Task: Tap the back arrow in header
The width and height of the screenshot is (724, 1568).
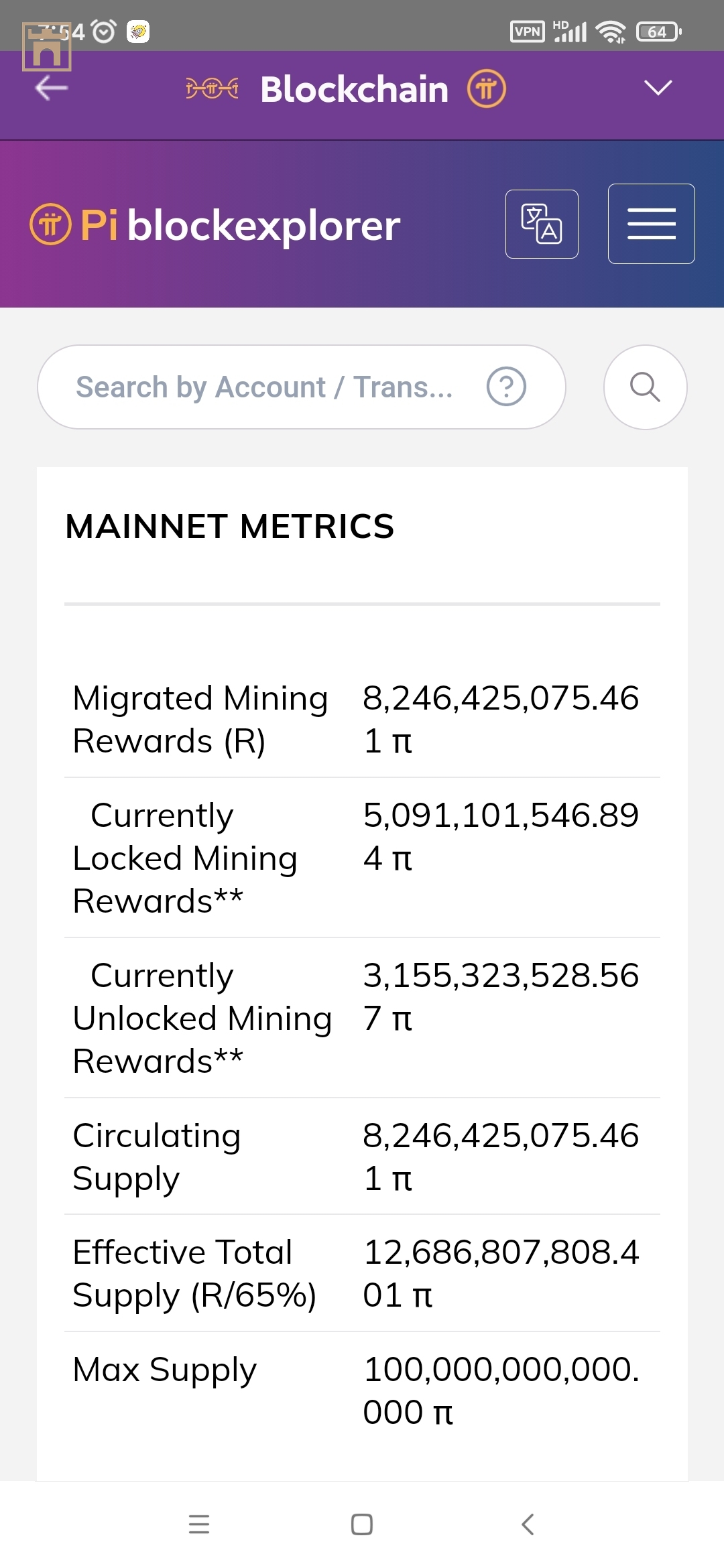Action: 52,88
